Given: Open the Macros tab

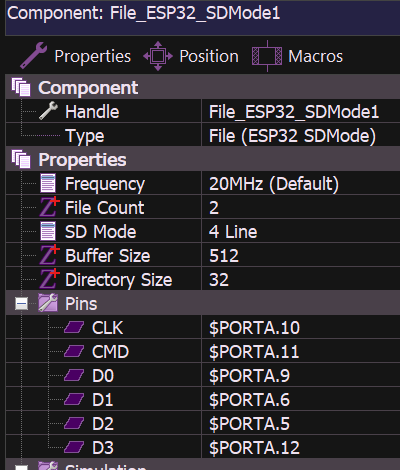Looking at the screenshot, I should 297,56.
